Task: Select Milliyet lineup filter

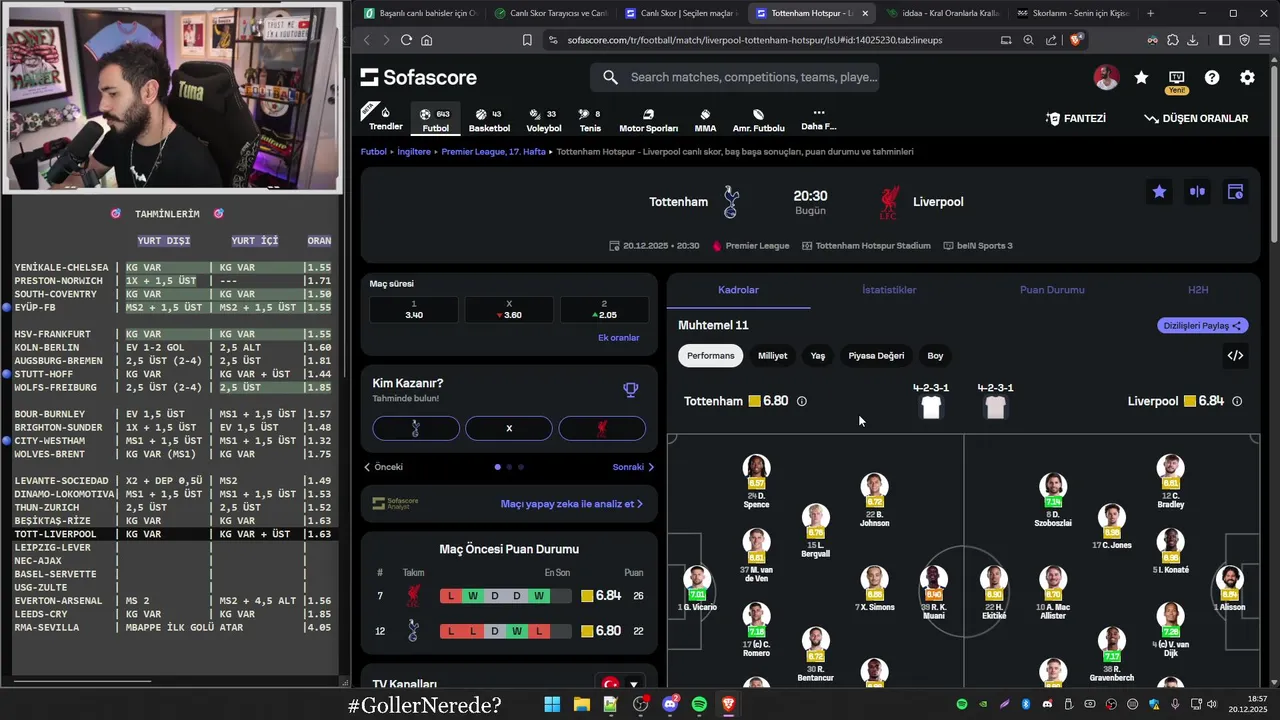Action: pos(772,356)
